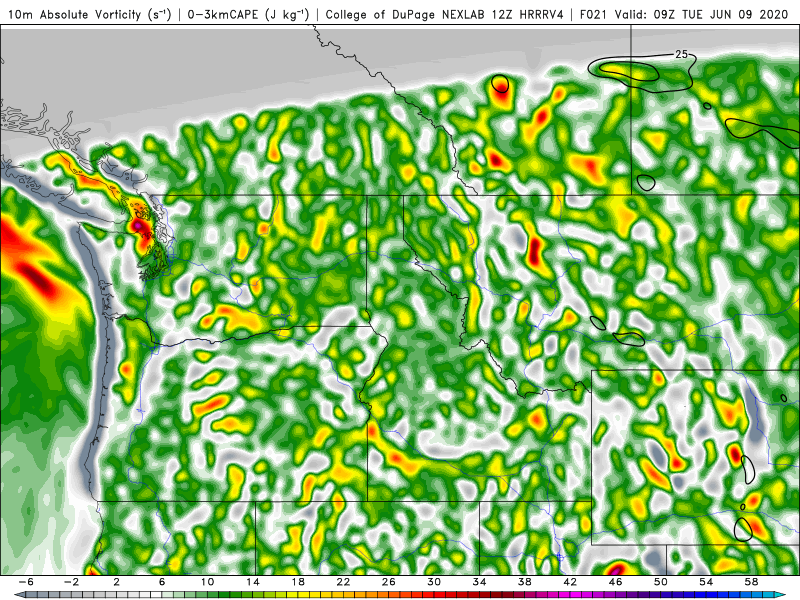Viewport: 800px width, 600px height.
Task: Click the "42" colorbar label
Action: click(570, 582)
